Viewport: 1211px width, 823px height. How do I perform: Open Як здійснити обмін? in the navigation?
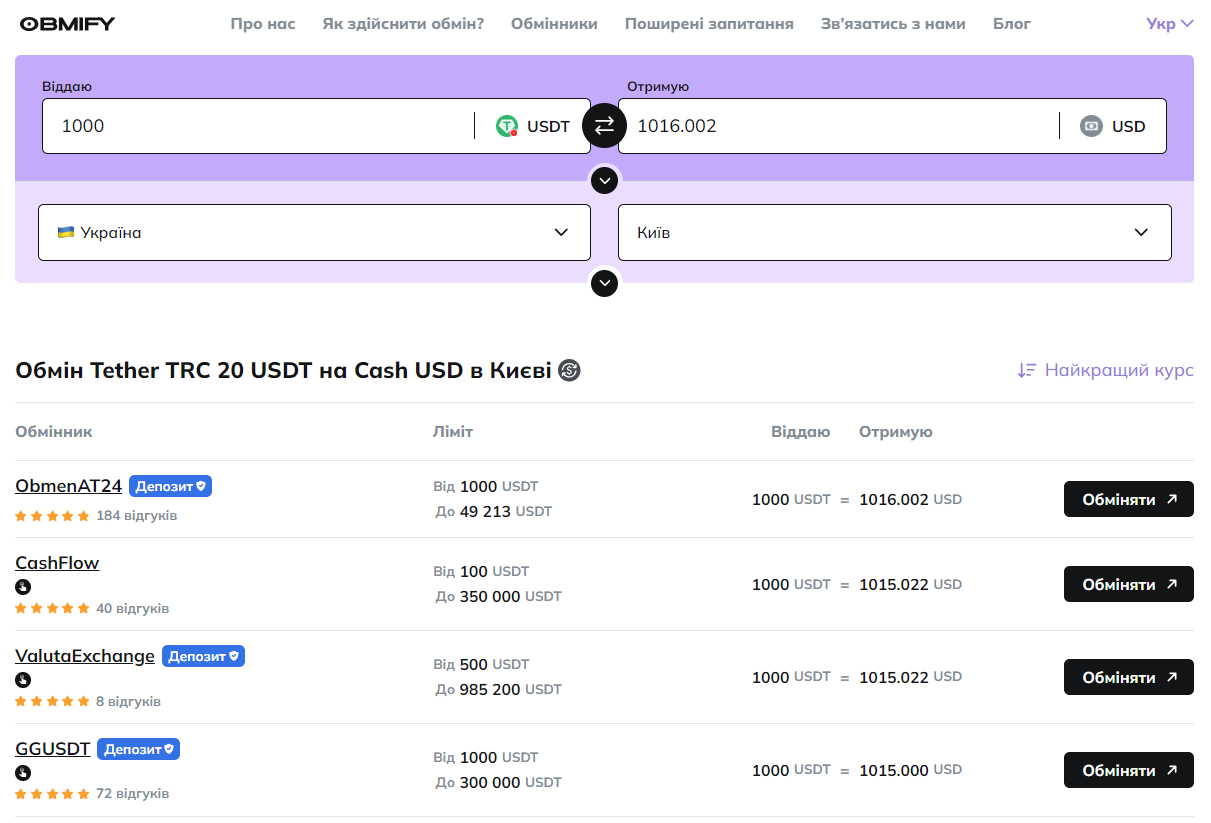tap(403, 24)
